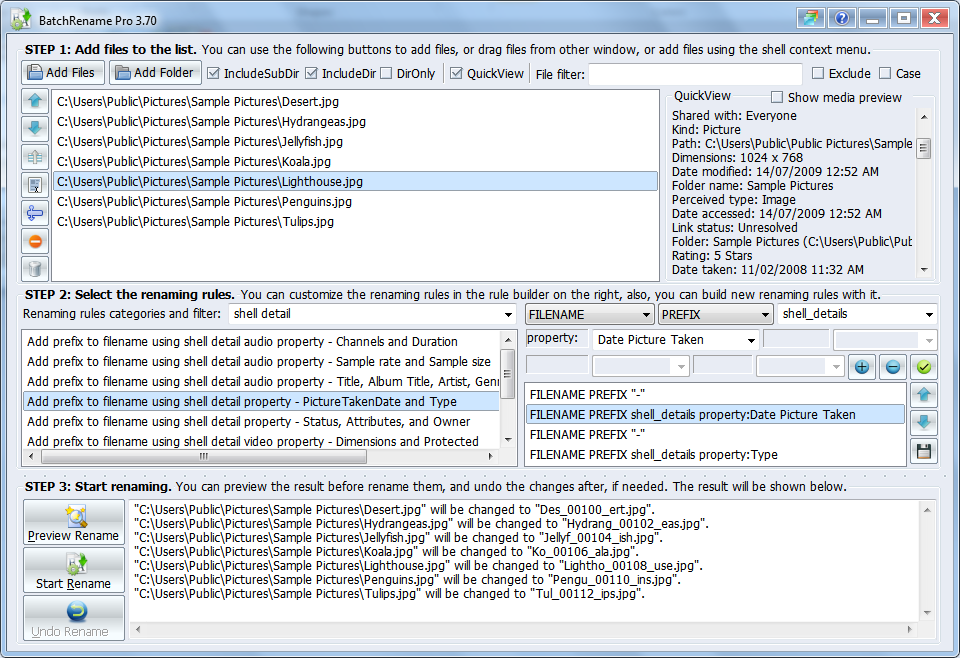Select the Koala.jpg file row
This screenshot has width=960, height=658.
pos(355,162)
